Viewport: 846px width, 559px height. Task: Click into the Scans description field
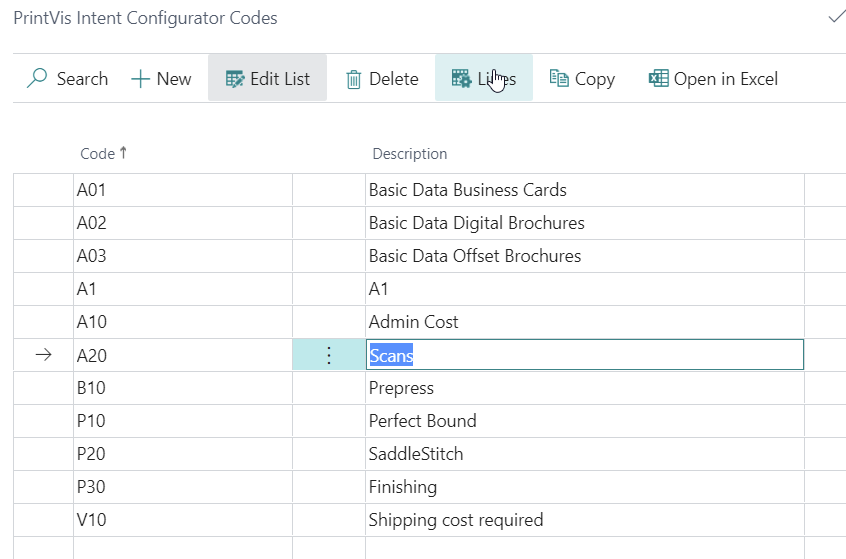pyautogui.click(x=585, y=355)
